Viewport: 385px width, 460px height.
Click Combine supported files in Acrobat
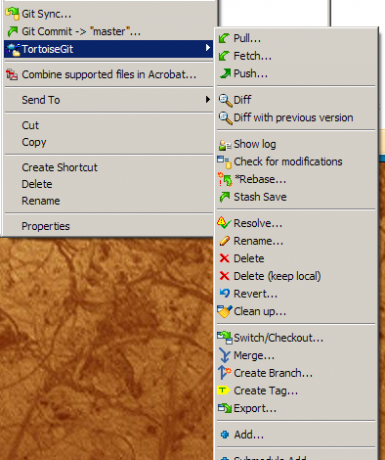click(109, 74)
